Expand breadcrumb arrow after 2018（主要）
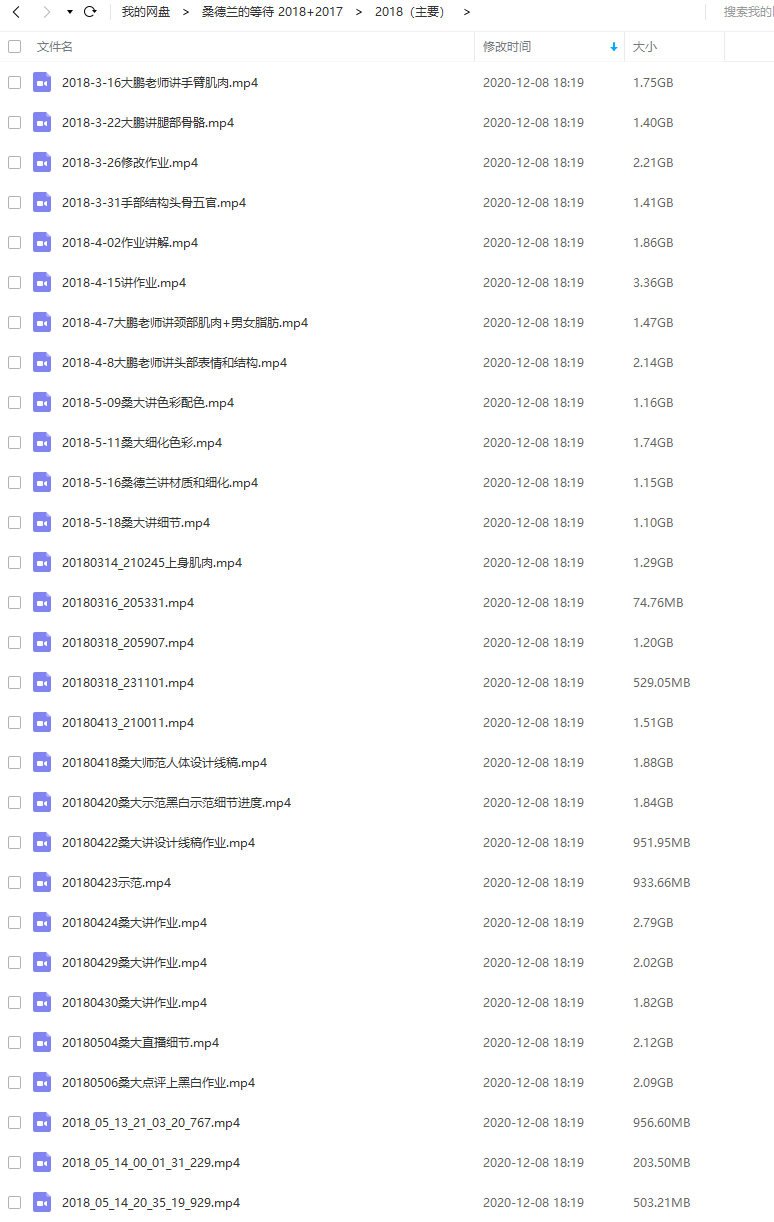The image size is (774, 1222). [467, 12]
